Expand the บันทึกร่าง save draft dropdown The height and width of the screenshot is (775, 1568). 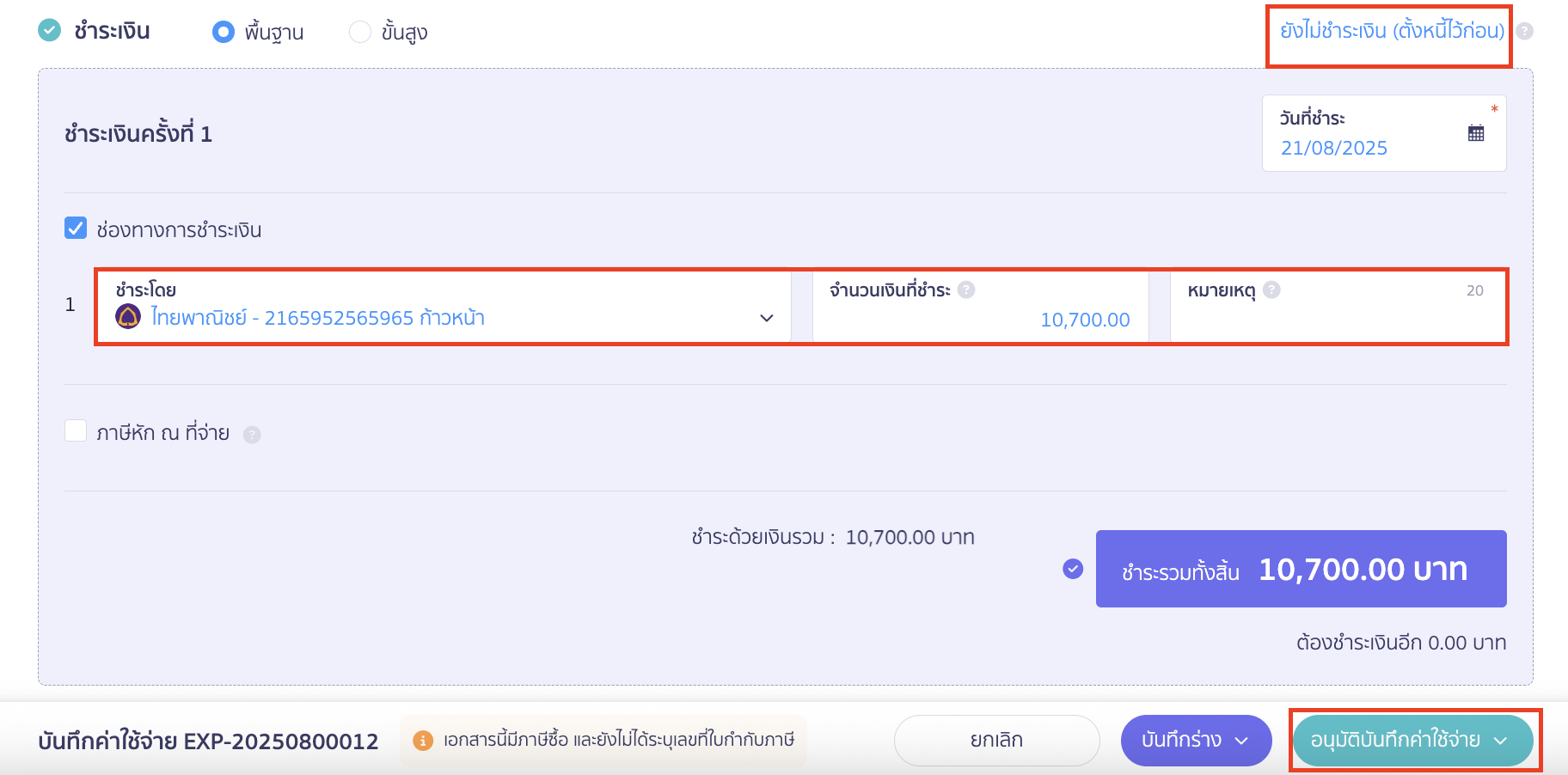[x=1241, y=739]
